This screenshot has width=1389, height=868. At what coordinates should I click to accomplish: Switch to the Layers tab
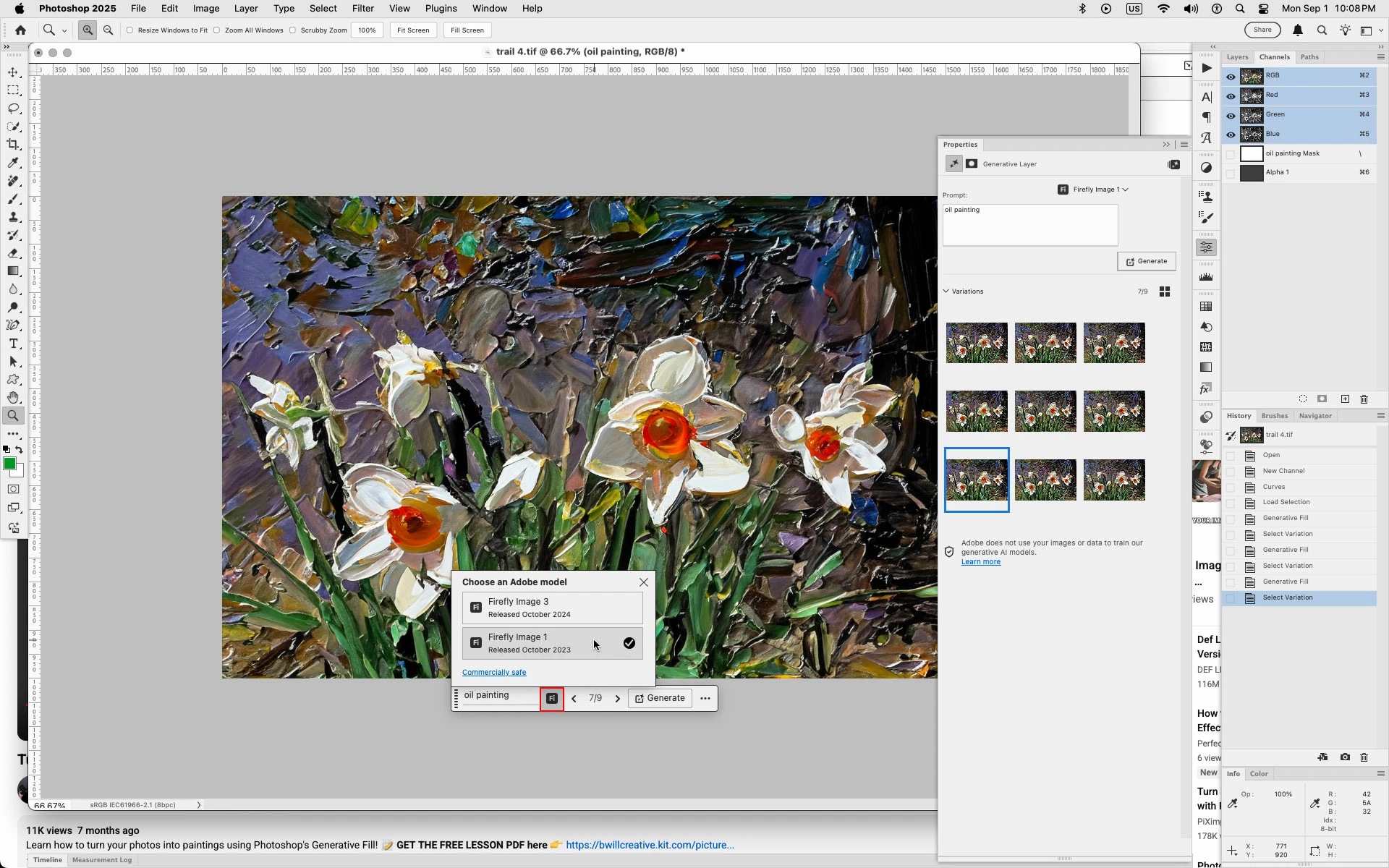coord(1237,57)
